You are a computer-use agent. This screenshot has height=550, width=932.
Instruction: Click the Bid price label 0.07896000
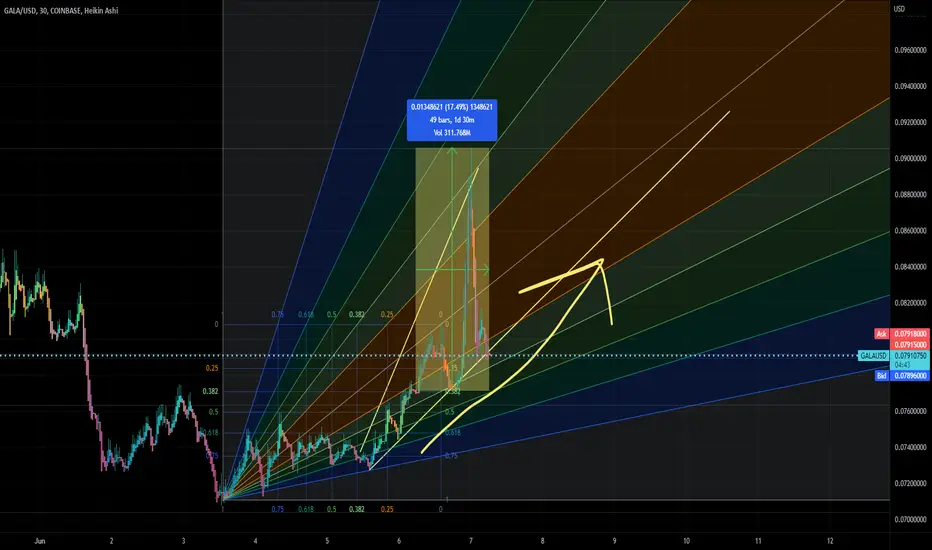pos(911,376)
